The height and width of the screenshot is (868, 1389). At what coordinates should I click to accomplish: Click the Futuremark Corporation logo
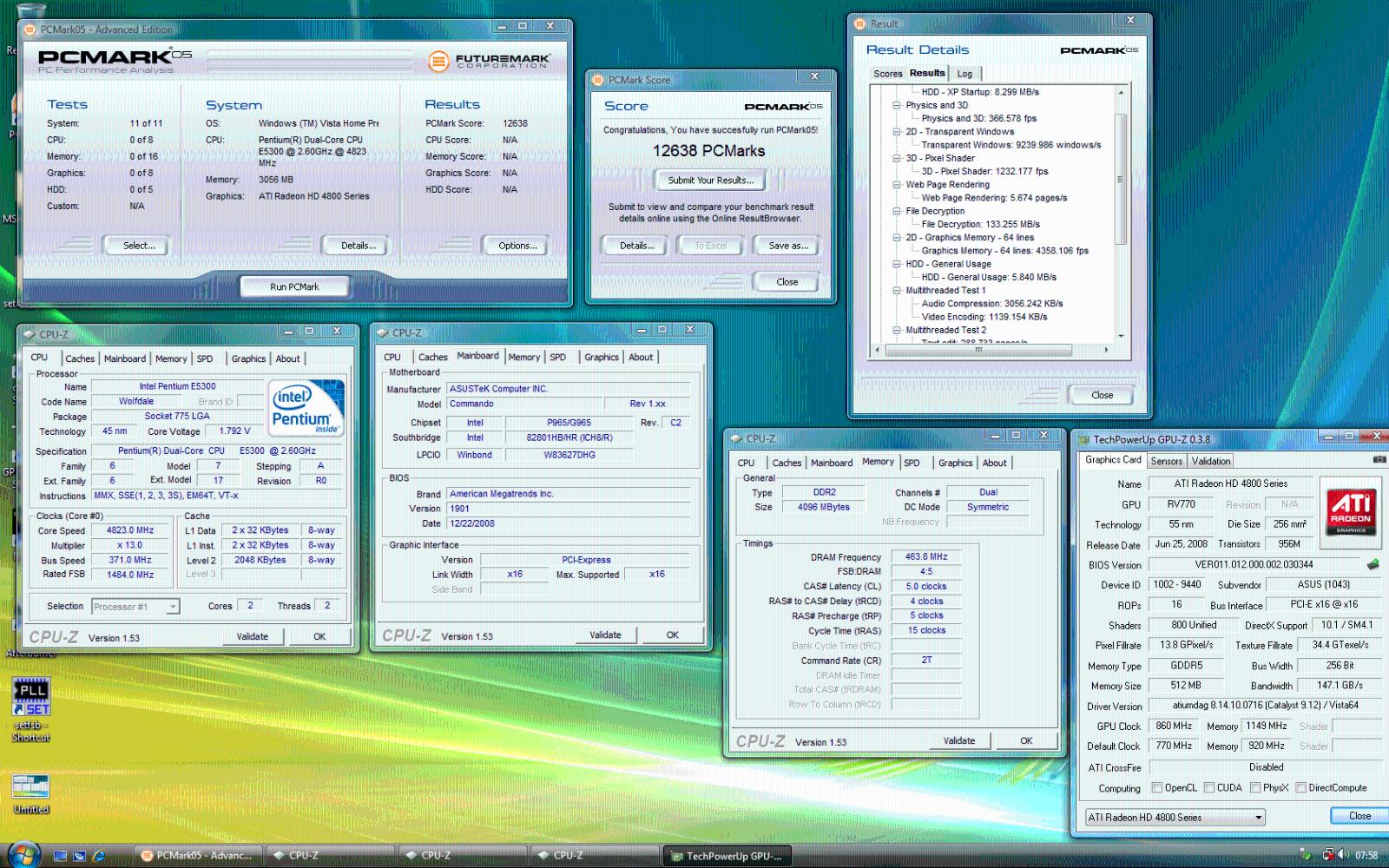point(490,61)
